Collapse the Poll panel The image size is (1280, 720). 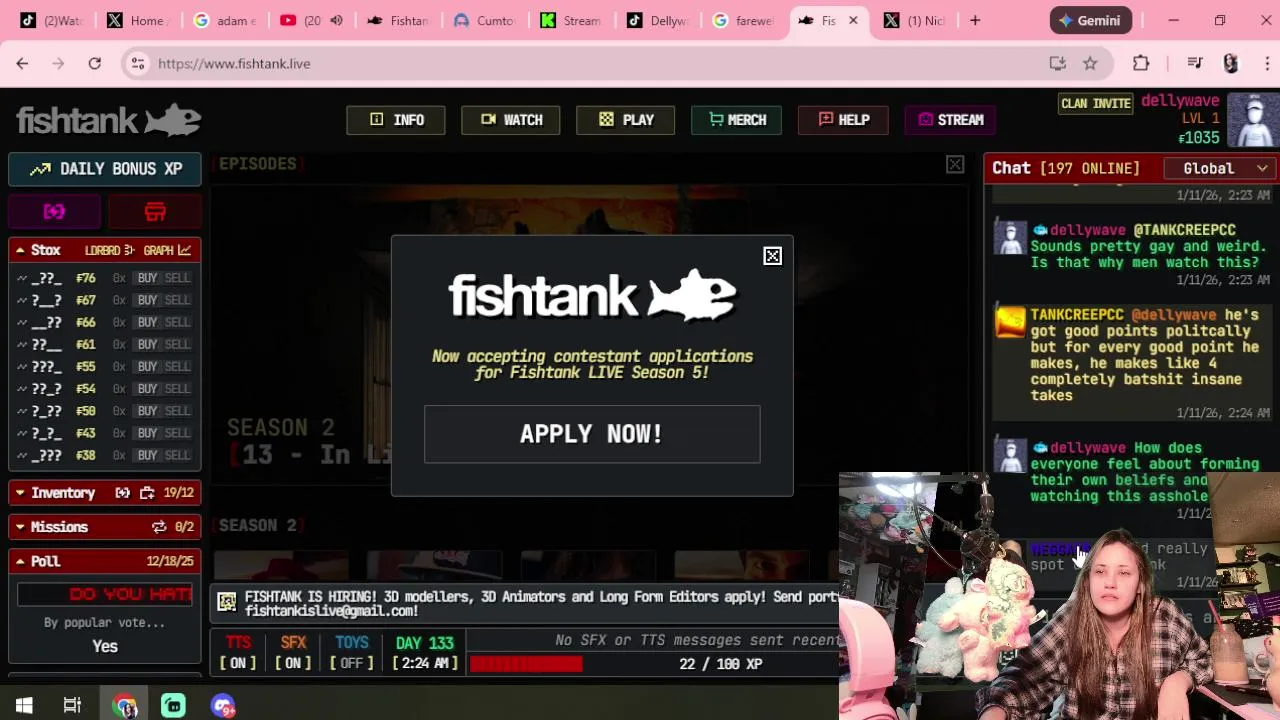pos(20,561)
